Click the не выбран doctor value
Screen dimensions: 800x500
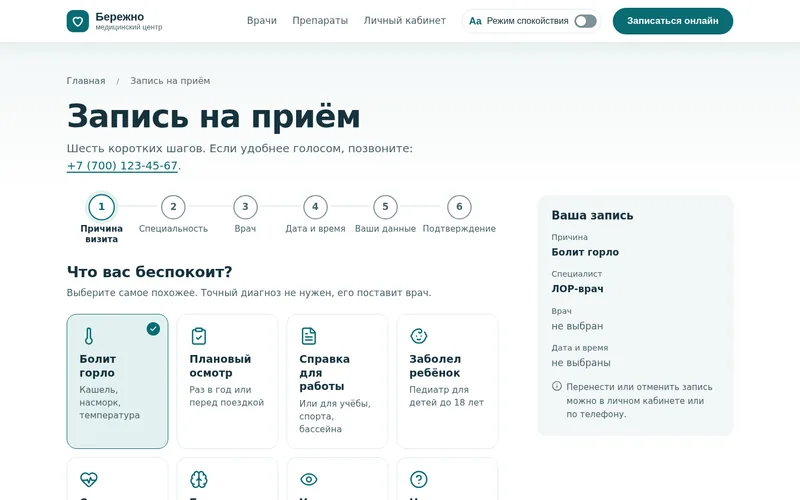pos(577,326)
